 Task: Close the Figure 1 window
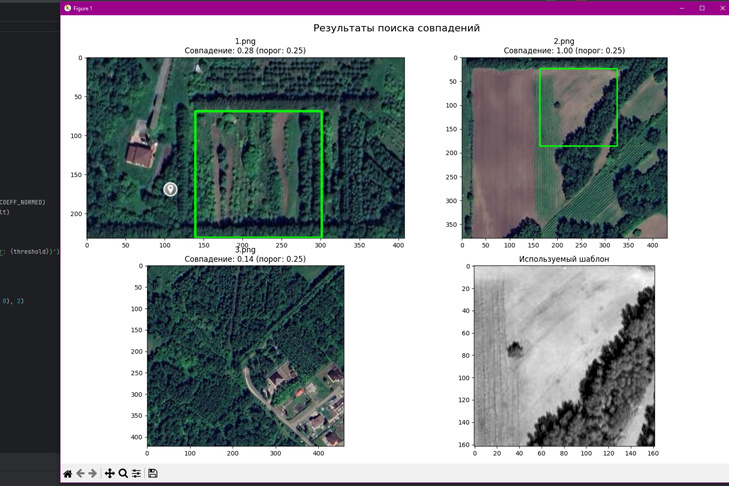pyautogui.click(x=722, y=8)
